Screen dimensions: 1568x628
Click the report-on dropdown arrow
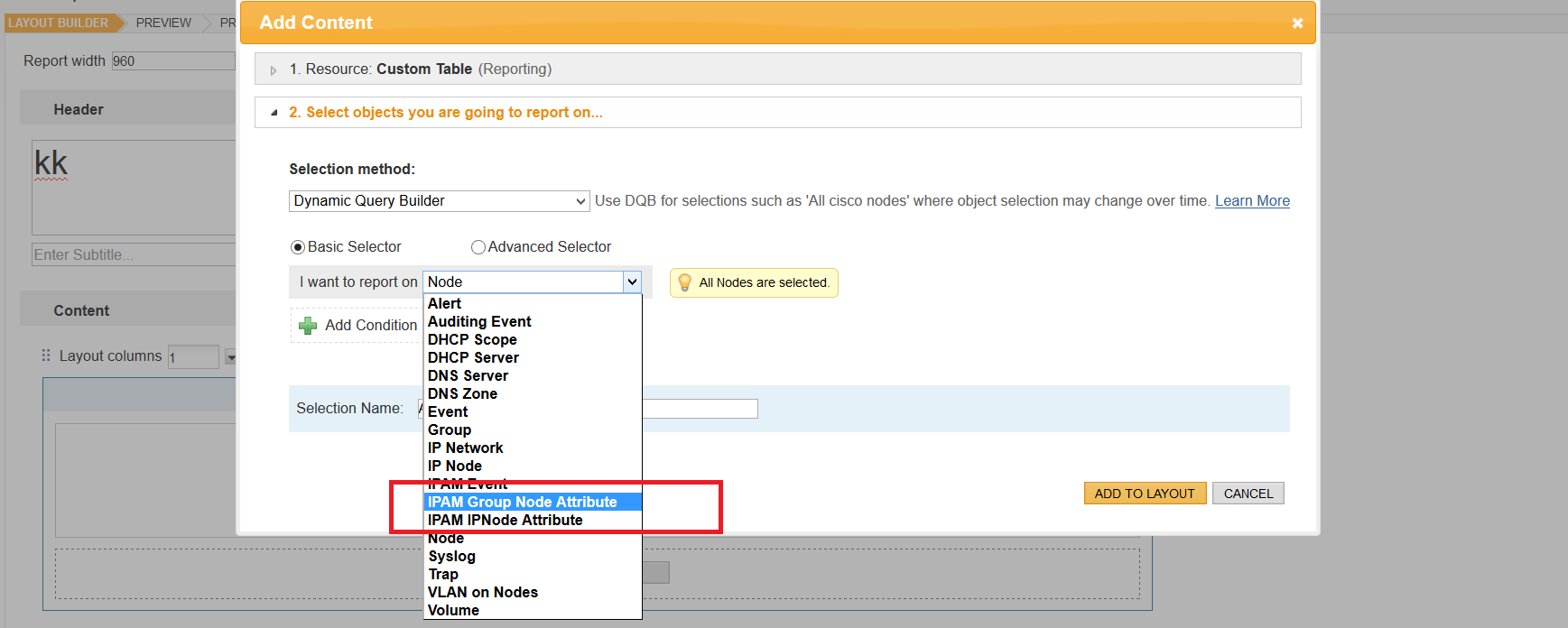click(632, 282)
